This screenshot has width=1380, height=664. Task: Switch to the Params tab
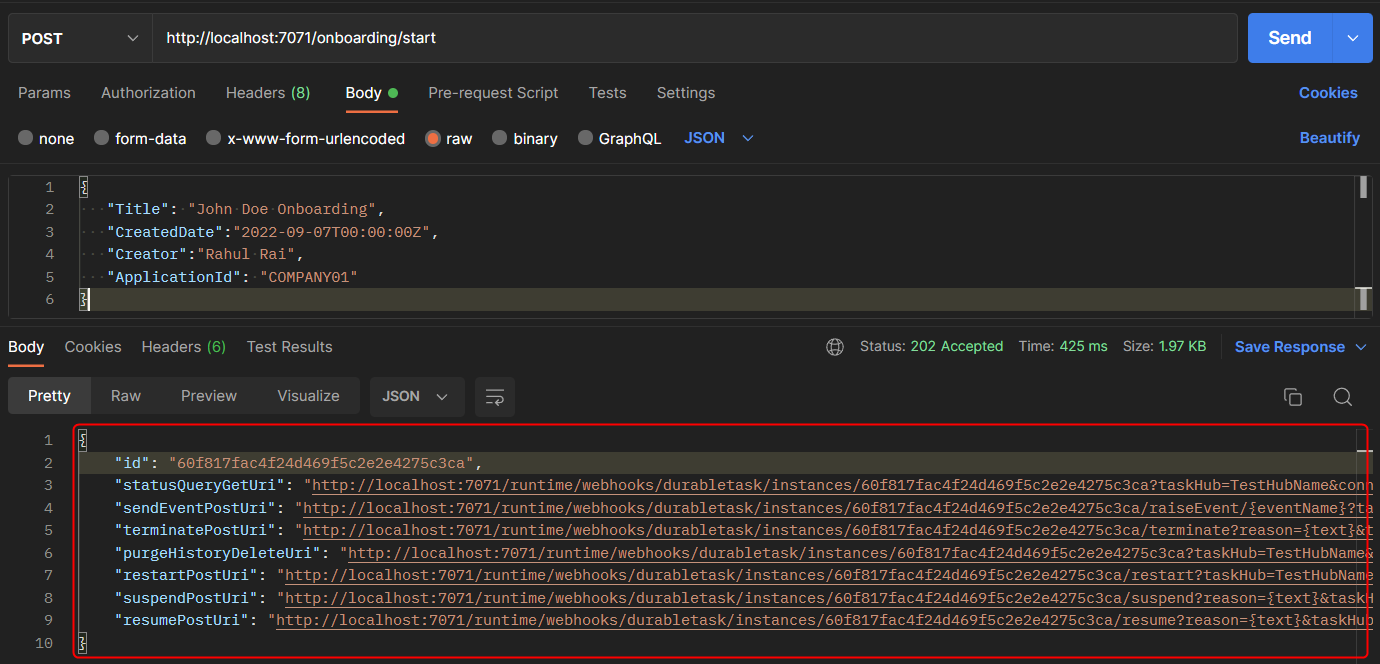coord(44,93)
